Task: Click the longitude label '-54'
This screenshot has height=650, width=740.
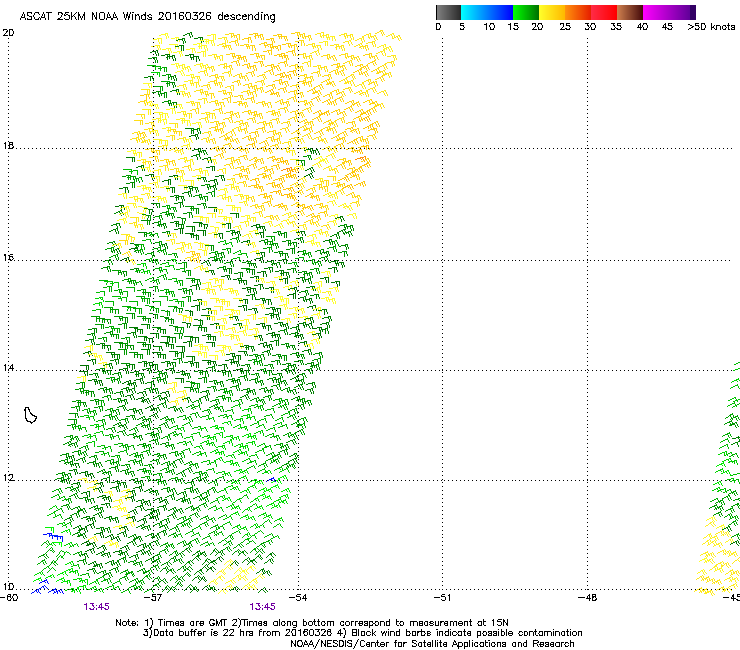Action: click(298, 598)
